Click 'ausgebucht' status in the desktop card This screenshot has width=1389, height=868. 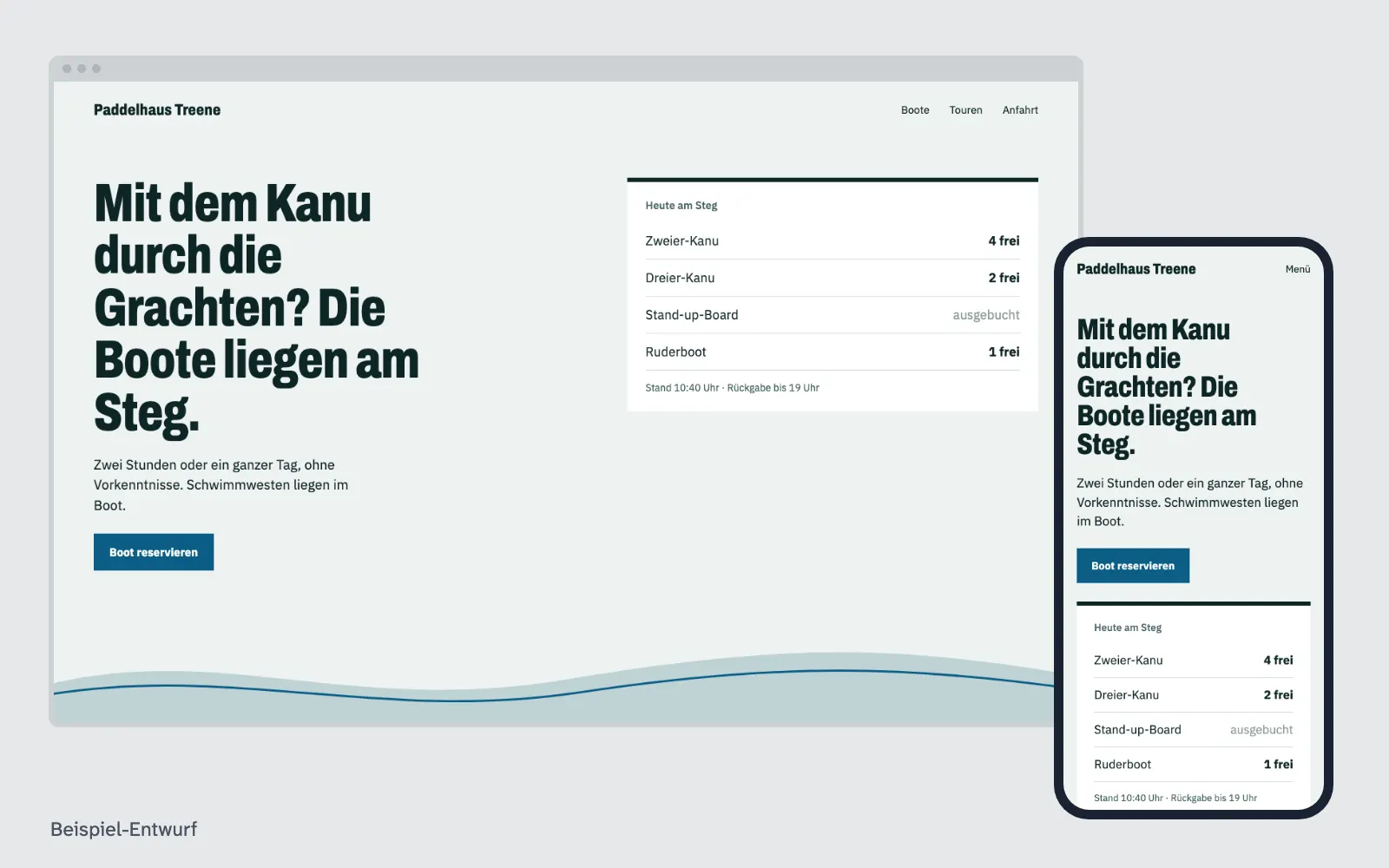point(986,315)
